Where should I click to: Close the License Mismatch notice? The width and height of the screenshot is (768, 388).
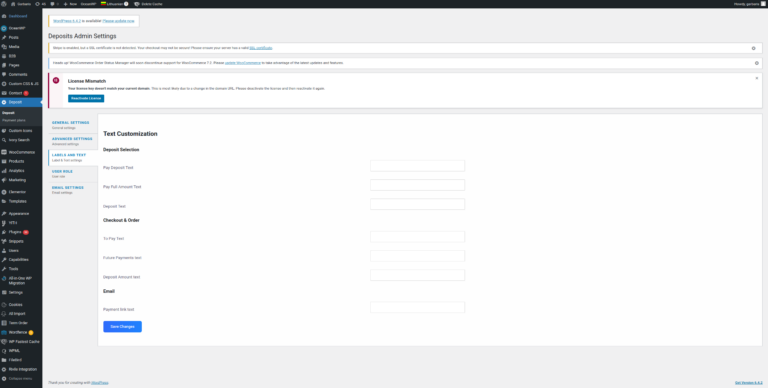pyautogui.click(x=756, y=78)
